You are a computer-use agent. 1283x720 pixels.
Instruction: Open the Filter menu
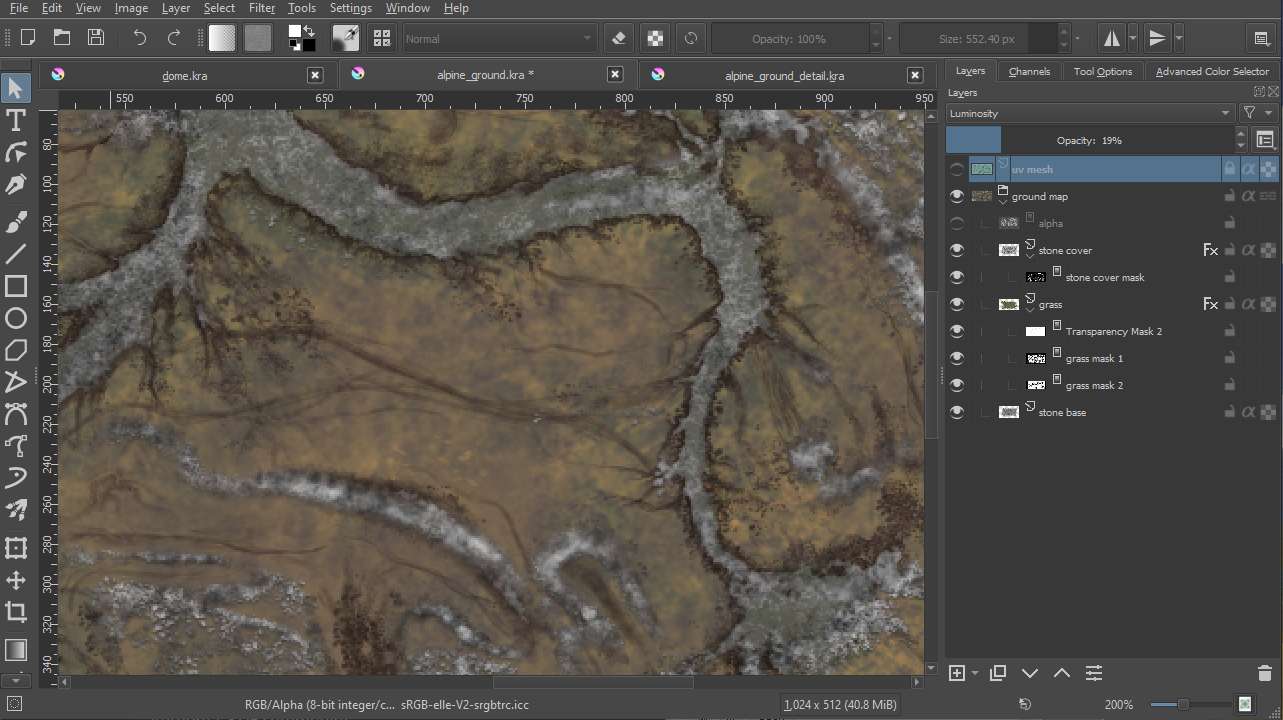pyautogui.click(x=262, y=8)
